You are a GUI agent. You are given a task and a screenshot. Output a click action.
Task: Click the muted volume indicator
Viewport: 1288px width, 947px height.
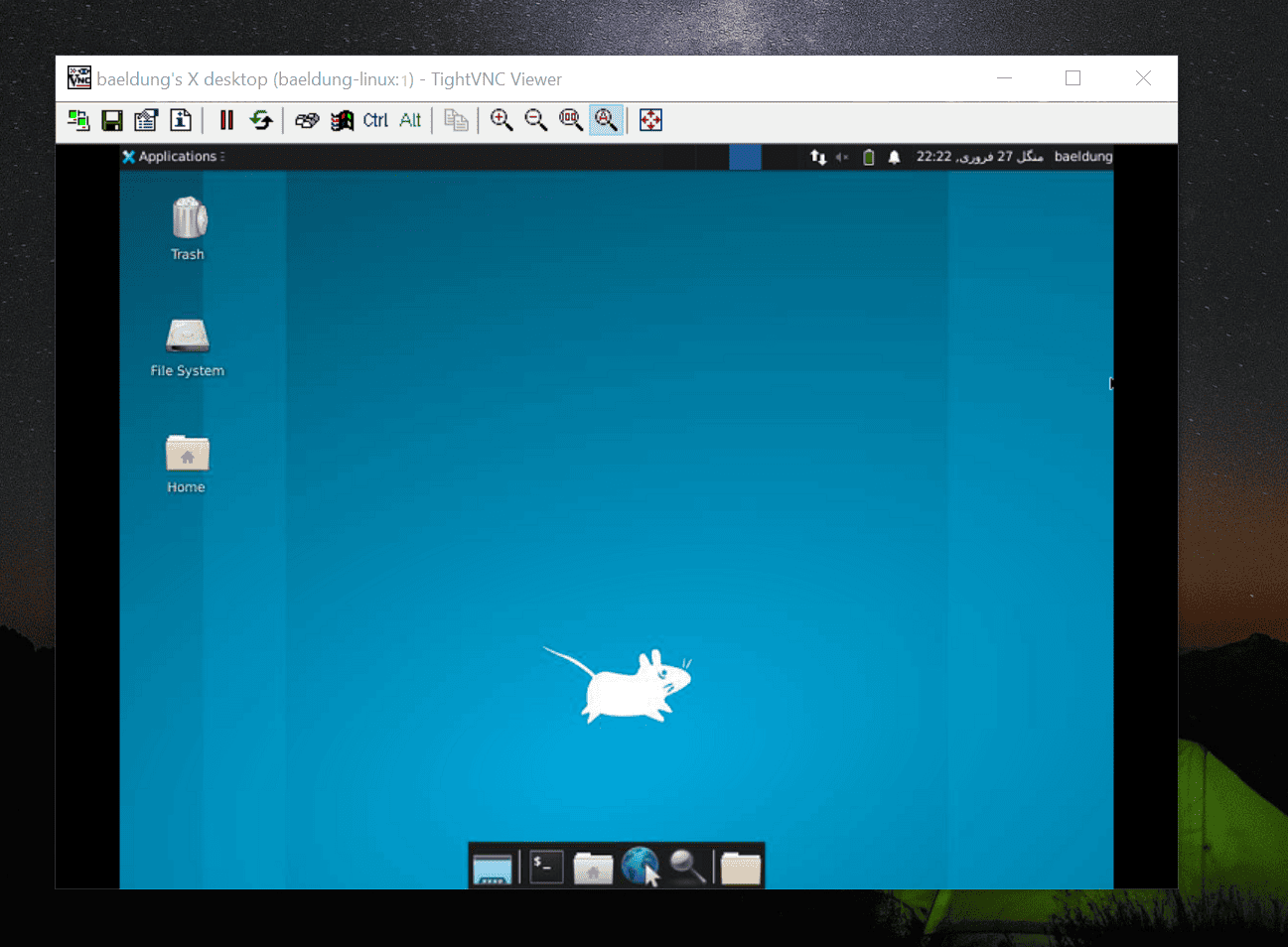pos(842,157)
